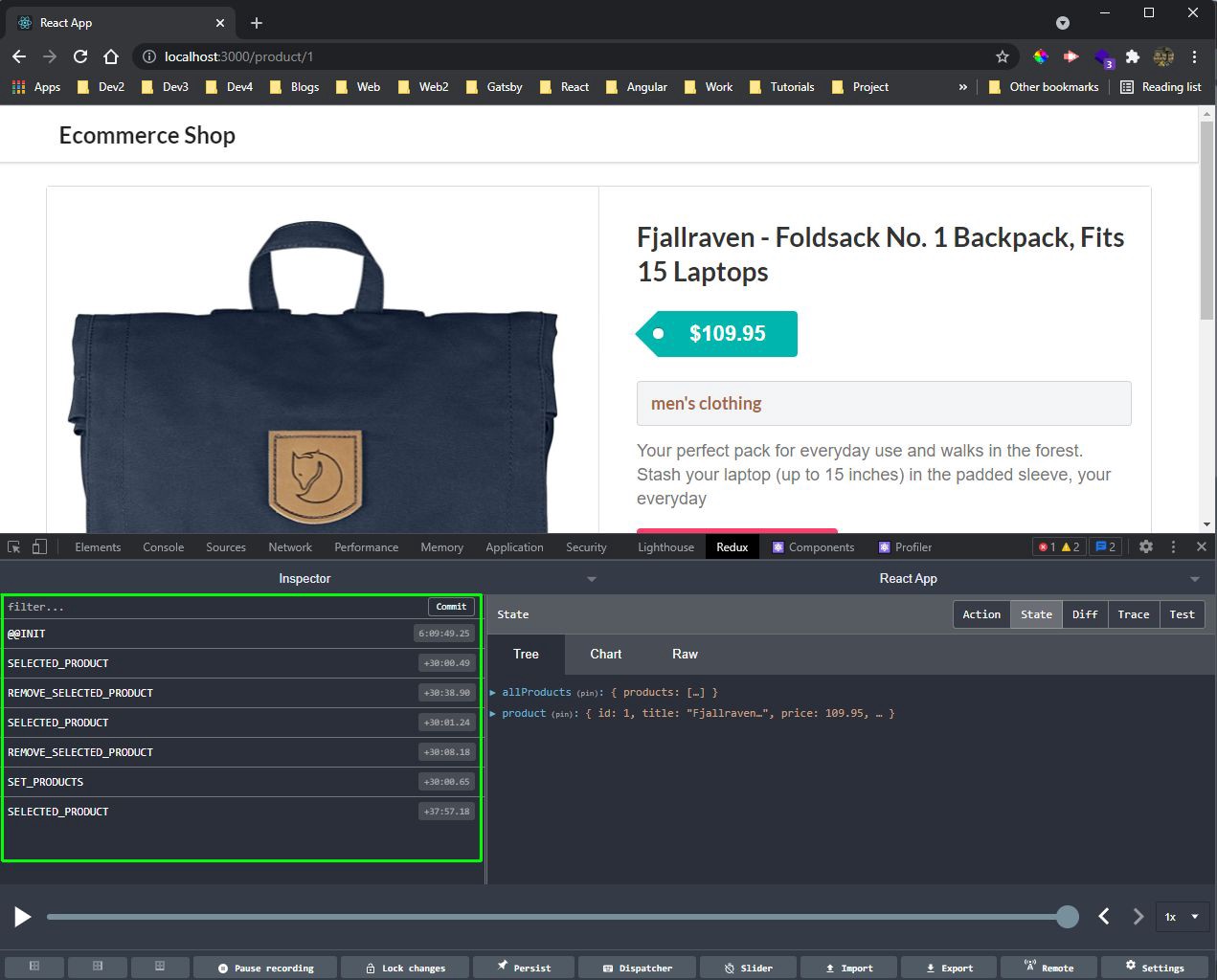Close the DevTools panel

pyautogui.click(x=1202, y=546)
